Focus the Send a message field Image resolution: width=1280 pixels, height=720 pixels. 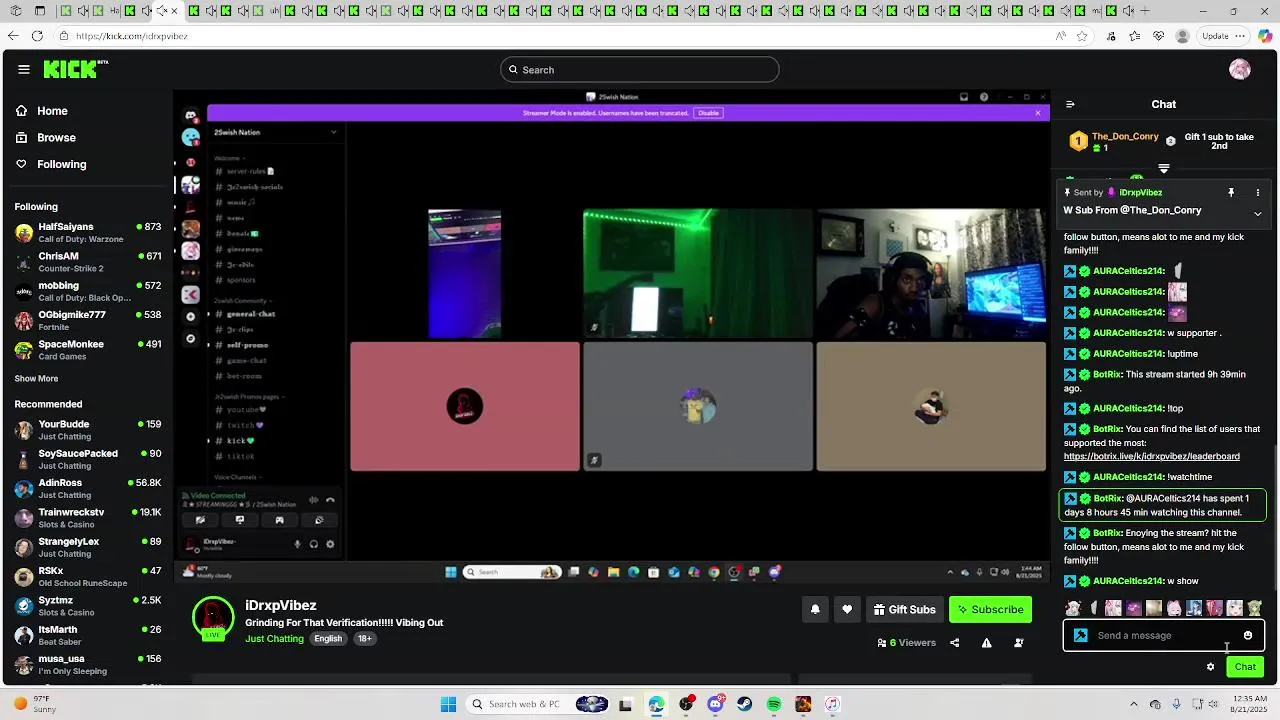[1163, 635]
